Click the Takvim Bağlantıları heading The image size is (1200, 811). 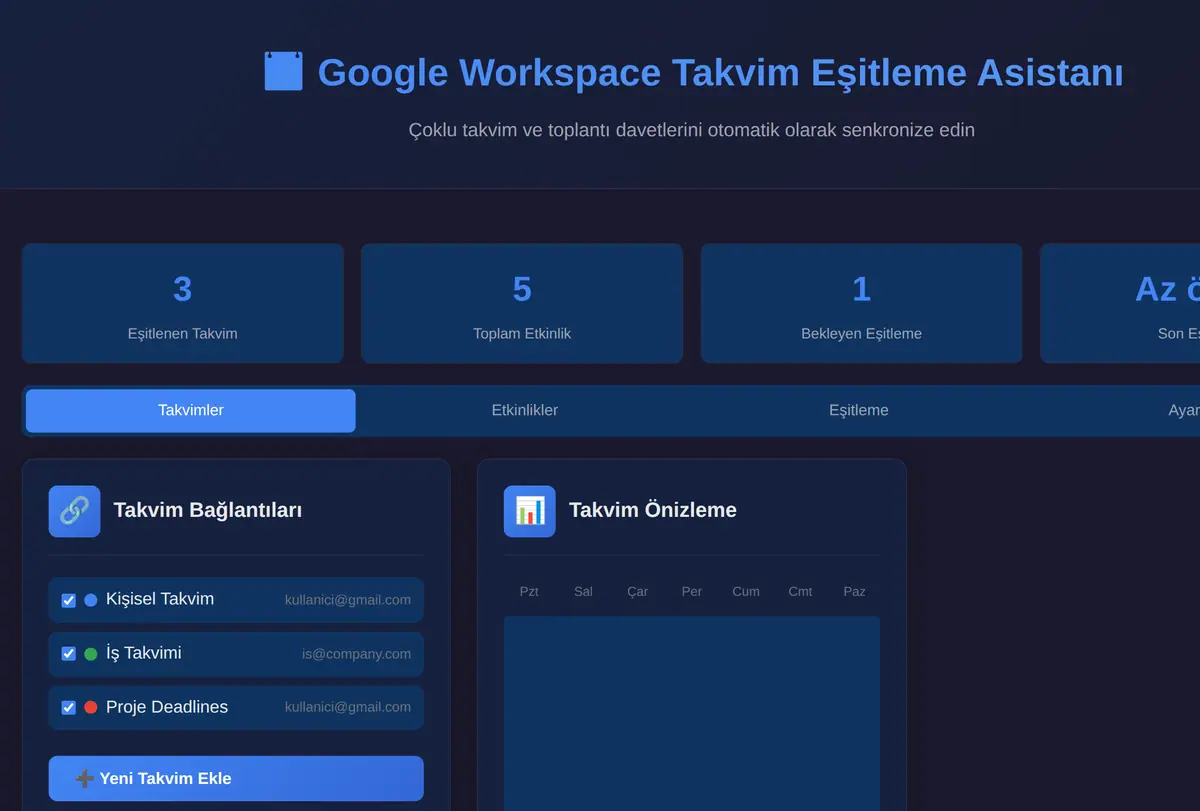[208, 510]
